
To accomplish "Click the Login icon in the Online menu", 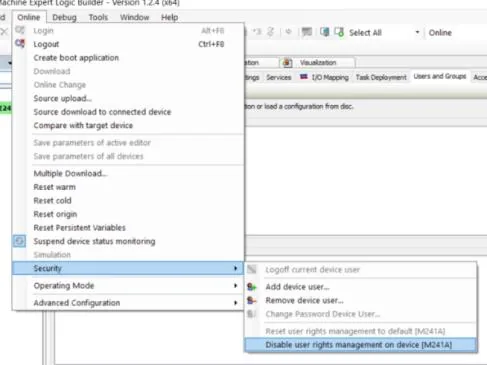I will pyautogui.click(x=20, y=30).
